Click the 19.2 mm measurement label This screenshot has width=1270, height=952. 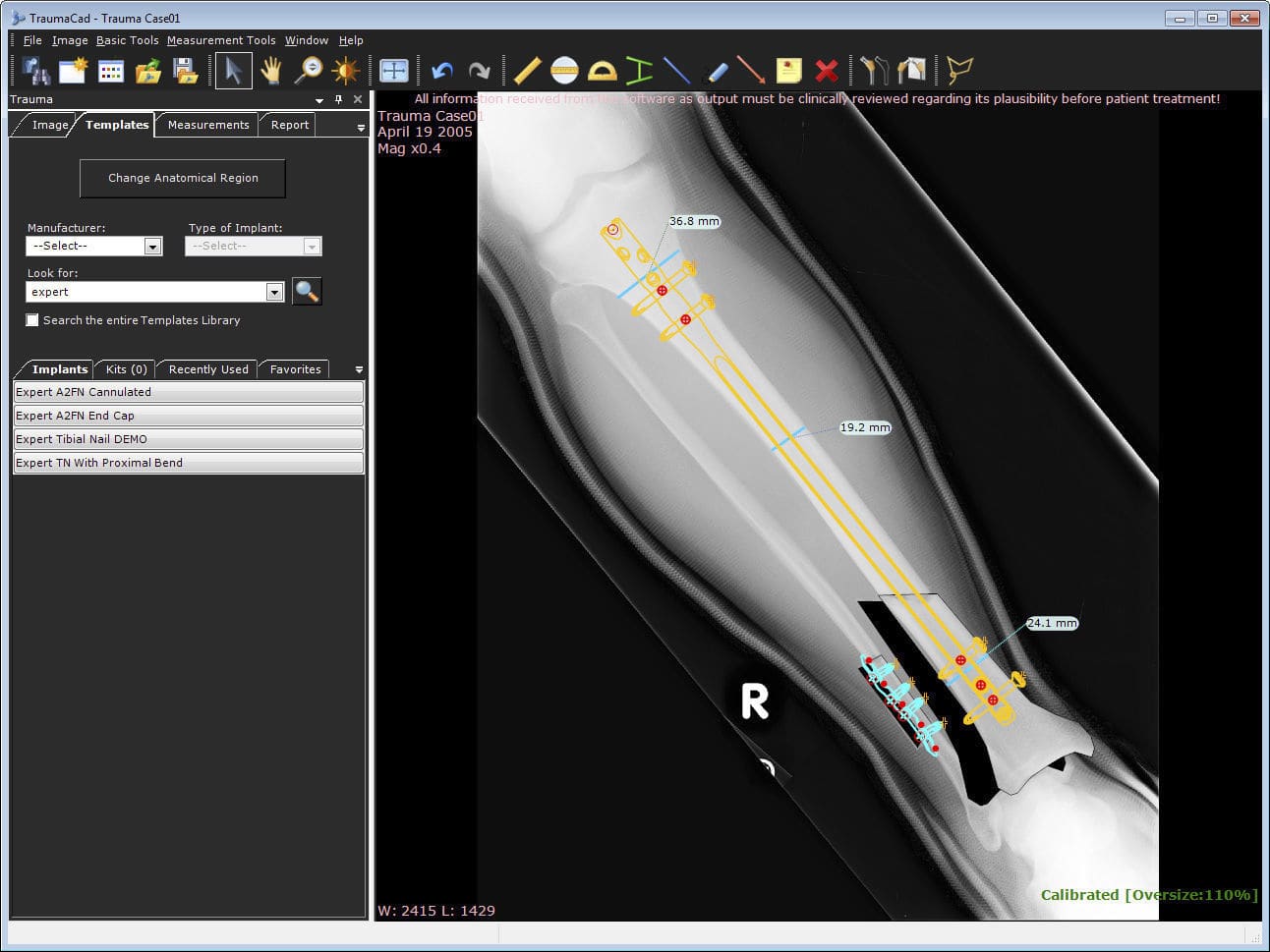pos(865,427)
